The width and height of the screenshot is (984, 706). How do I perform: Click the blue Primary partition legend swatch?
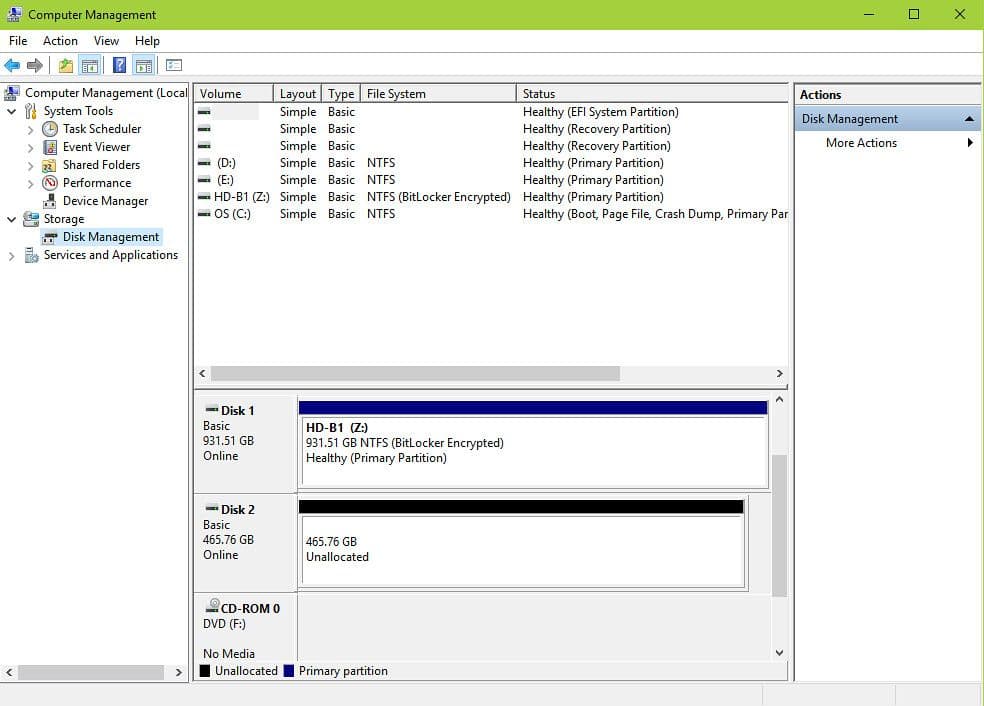289,671
